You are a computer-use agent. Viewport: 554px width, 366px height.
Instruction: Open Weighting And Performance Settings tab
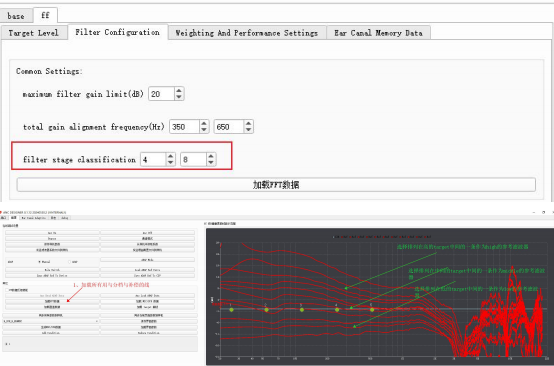point(247,33)
